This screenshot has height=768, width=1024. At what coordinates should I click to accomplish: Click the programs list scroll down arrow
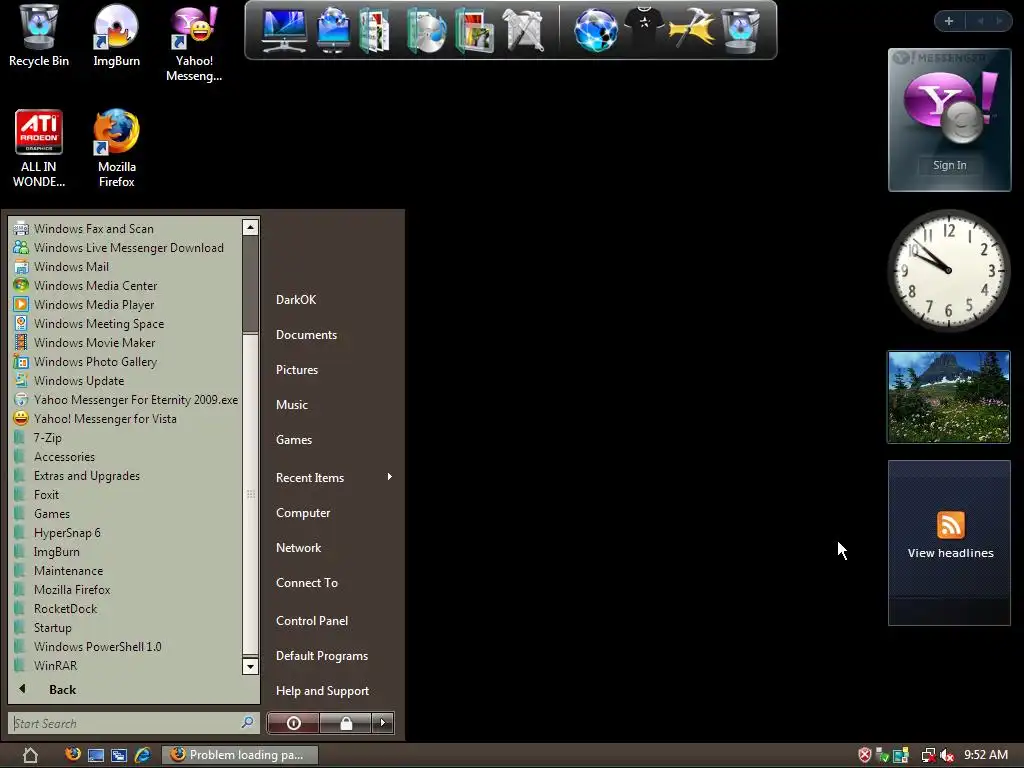250,666
